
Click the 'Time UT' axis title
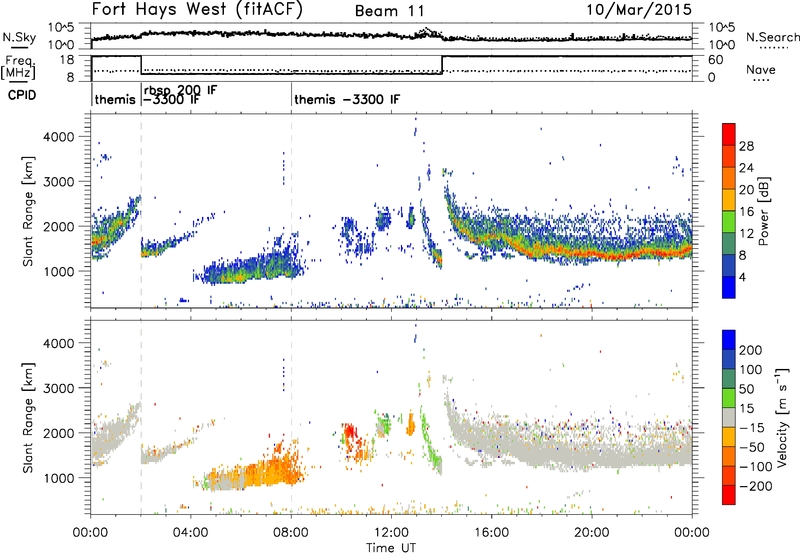[x=391, y=548]
